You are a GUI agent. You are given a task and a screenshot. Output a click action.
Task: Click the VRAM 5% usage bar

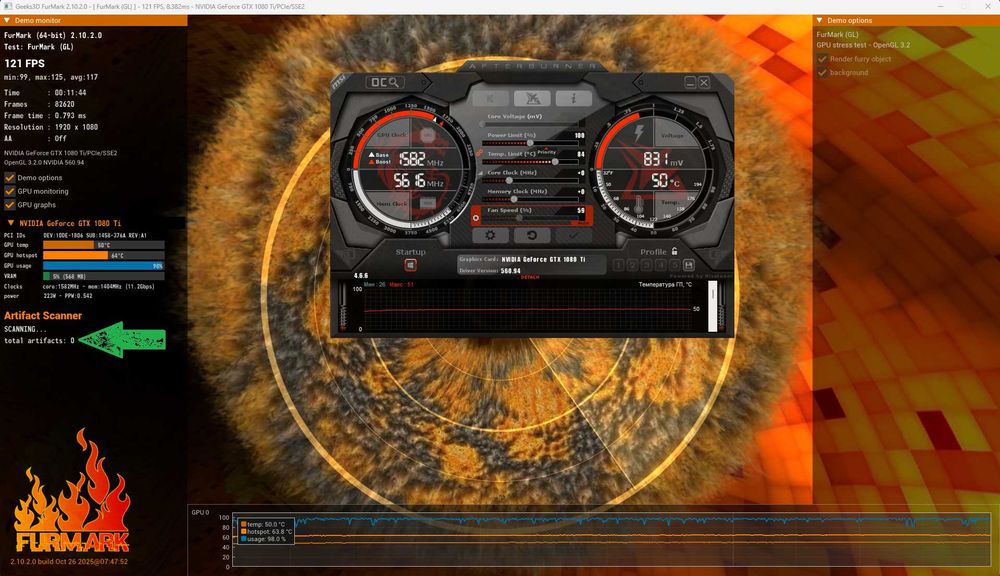click(x=104, y=276)
